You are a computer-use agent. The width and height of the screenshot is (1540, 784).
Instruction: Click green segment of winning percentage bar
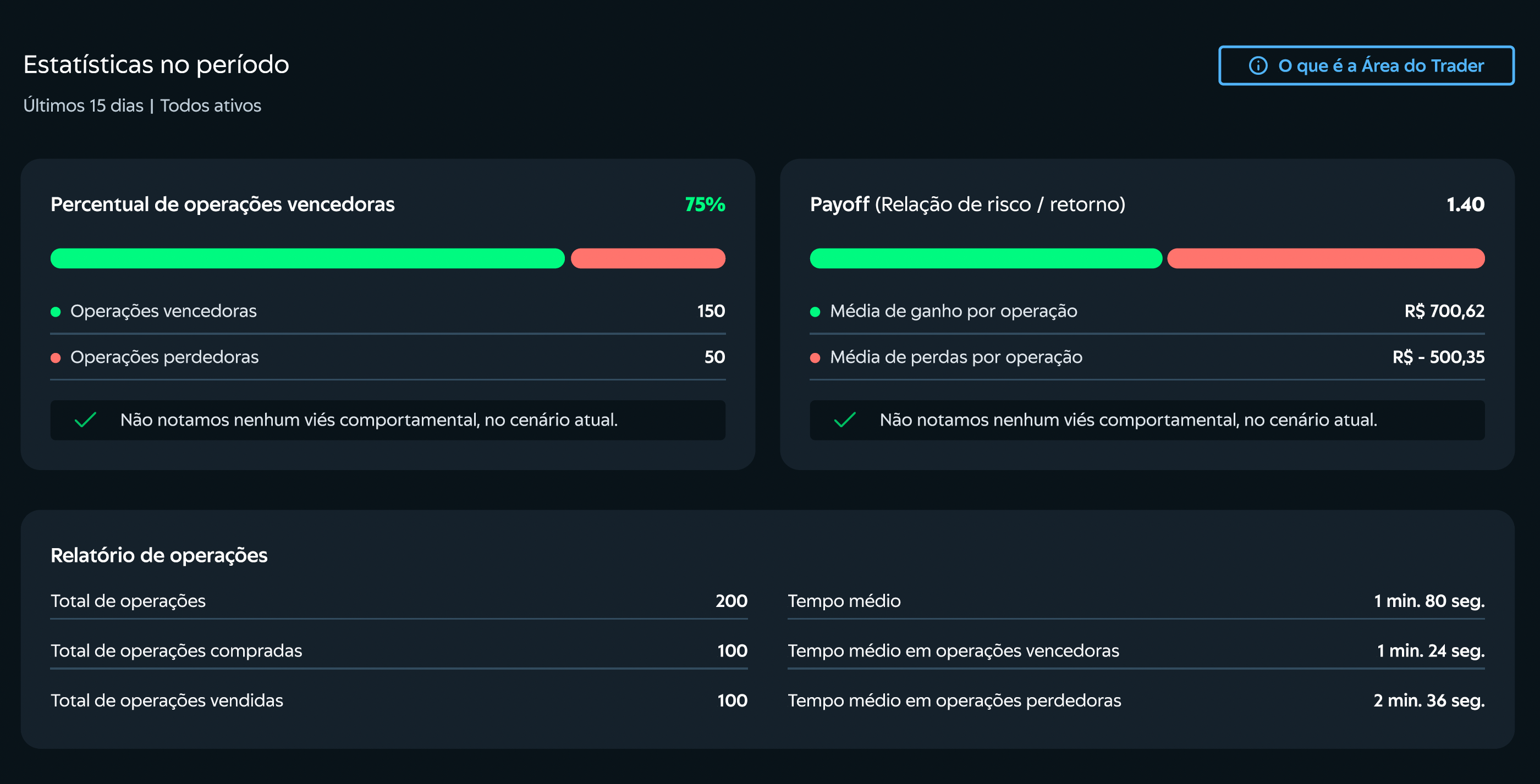pos(307,258)
